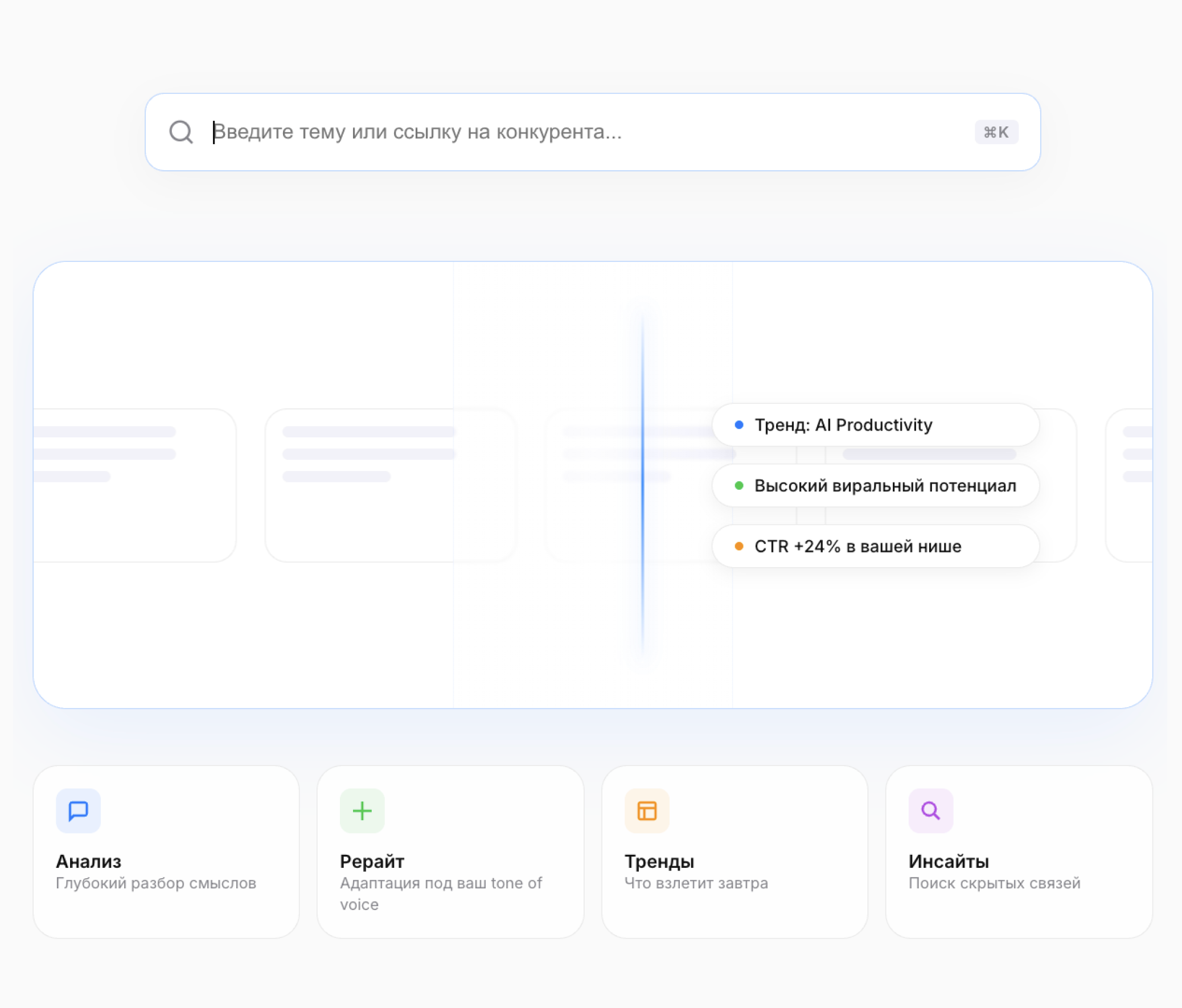The image size is (1182, 1008).
Task: Click the green plus icon for Рерайт
Action: tap(362, 810)
